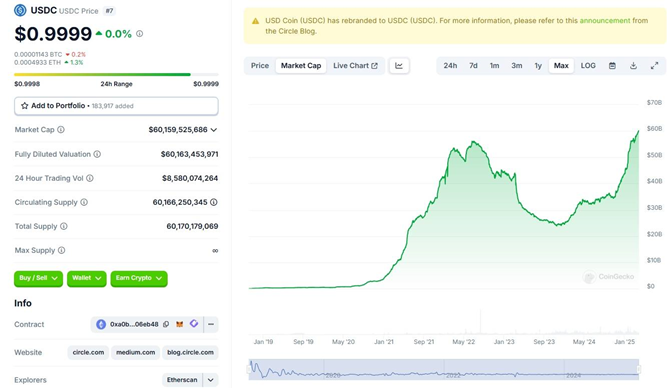
Task: Click the purple diamond contract icon
Action: tap(194, 324)
